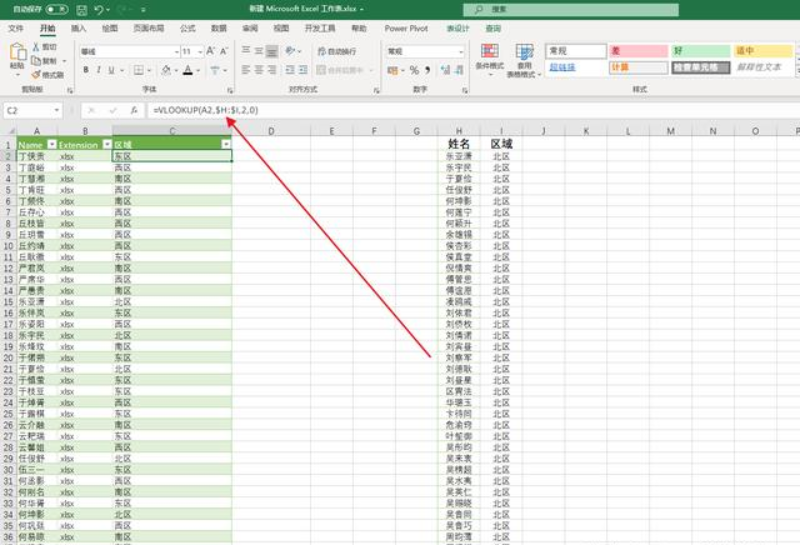Apply the 差 (Bad) red cell style
801x545 pixels.
click(638, 51)
